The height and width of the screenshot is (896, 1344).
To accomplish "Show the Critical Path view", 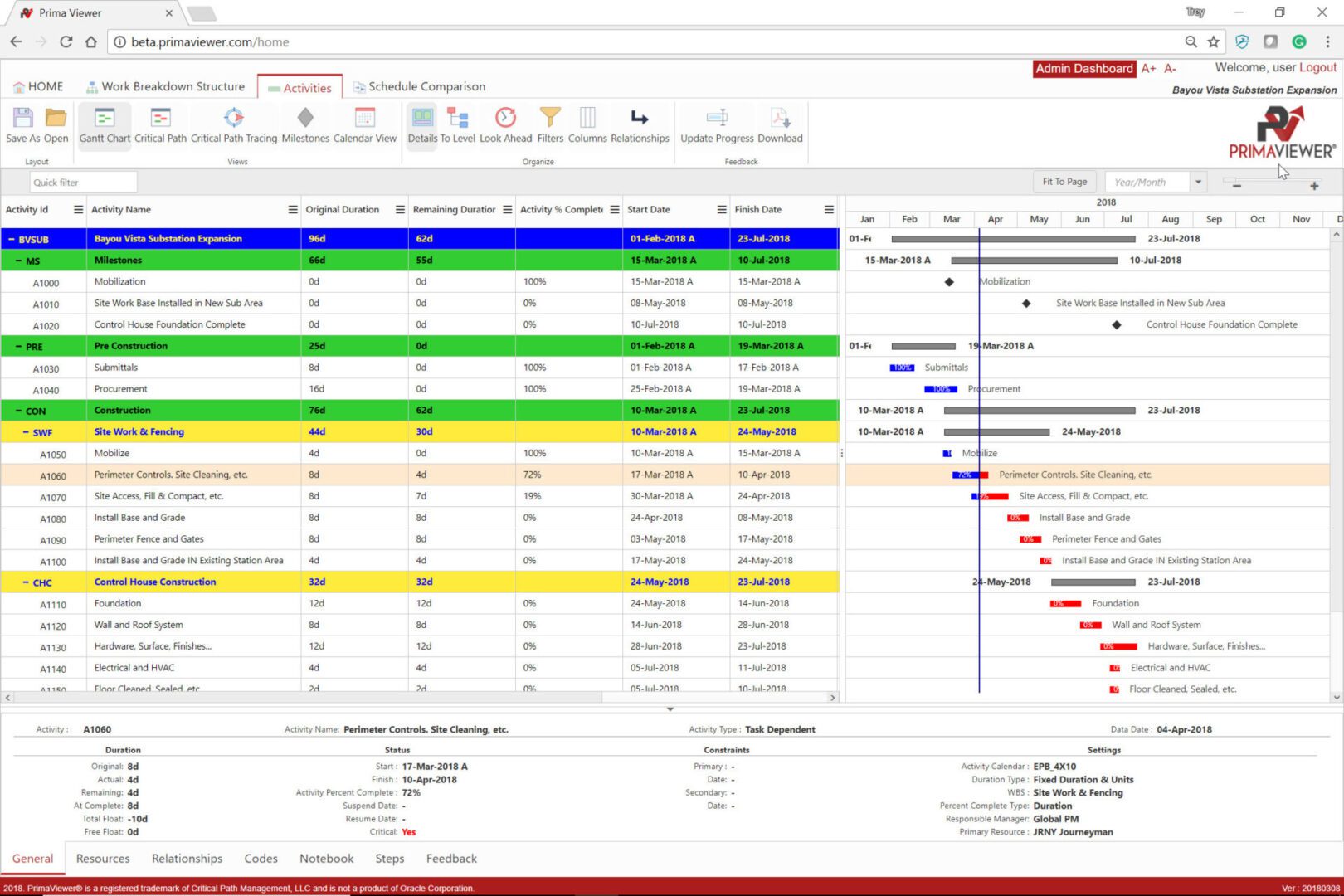I will coord(160,118).
